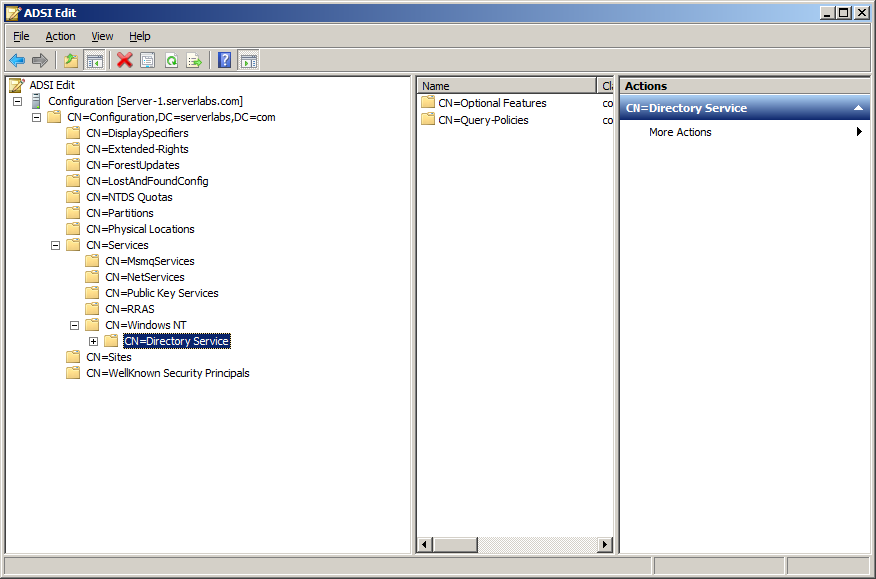Screen dimensions: 876x579
Task: Click left arrow of horizontal scrollbar
Action: (425, 544)
